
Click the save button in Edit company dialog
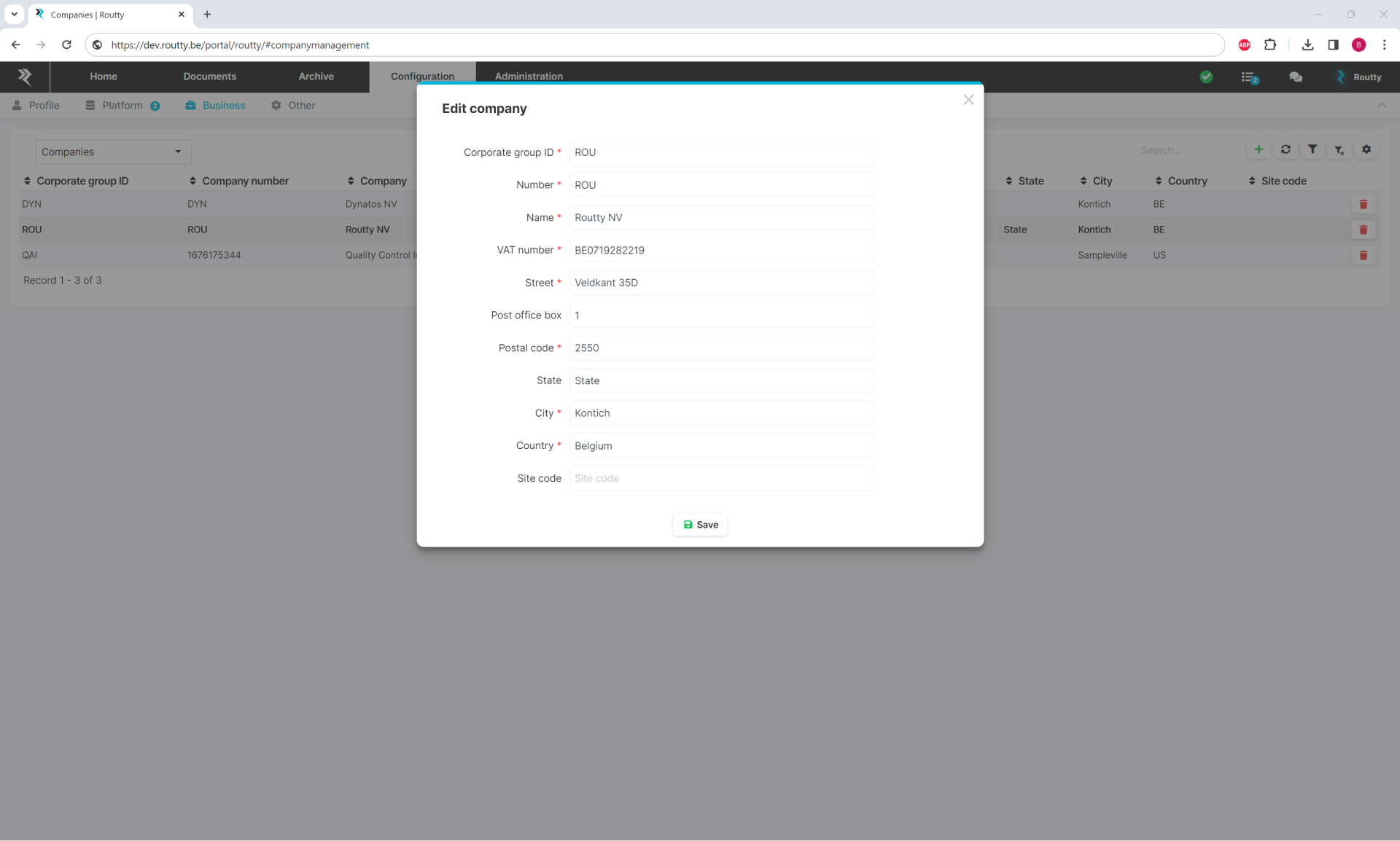click(x=700, y=524)
